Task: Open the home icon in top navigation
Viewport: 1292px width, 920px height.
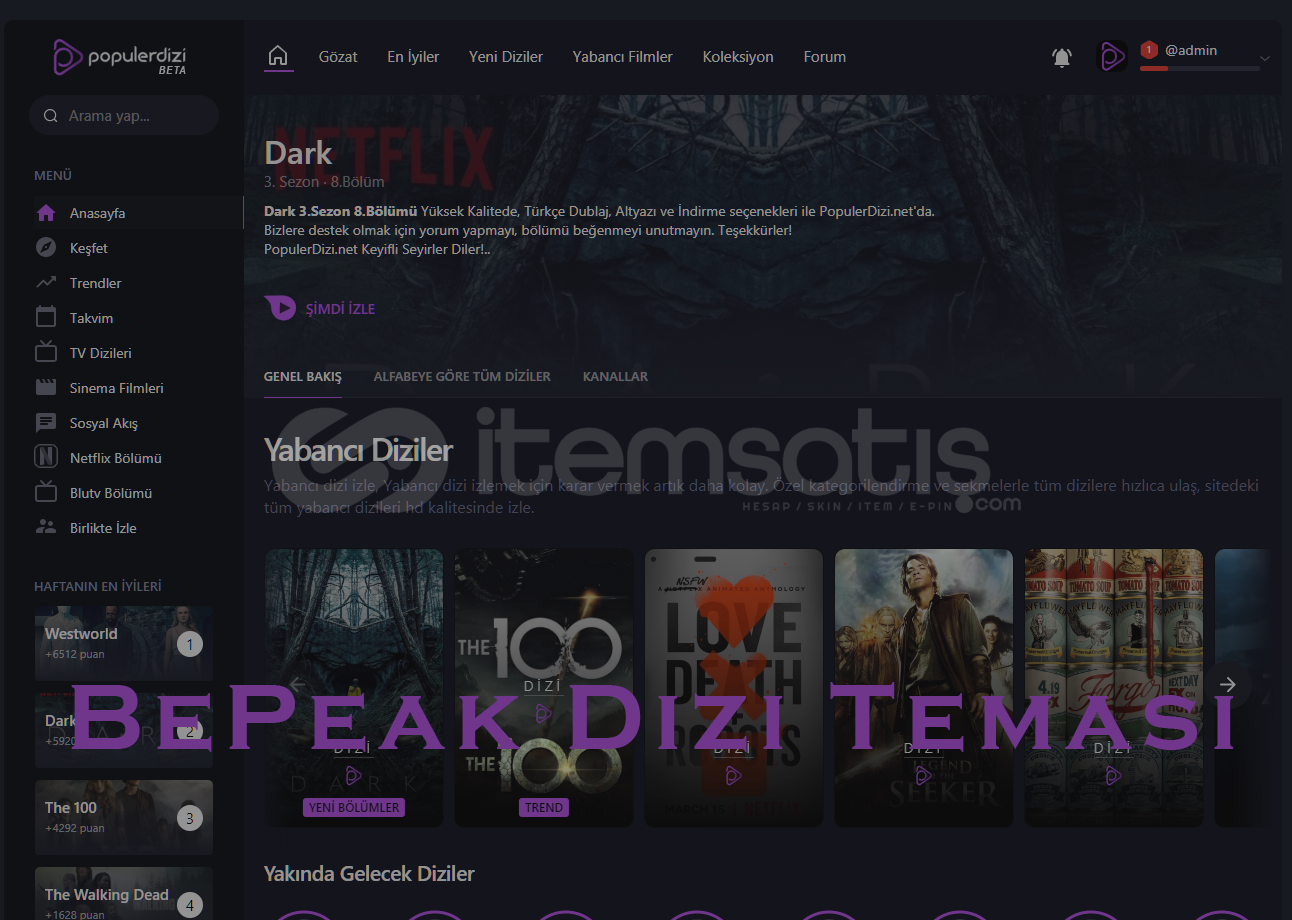Action: [x=278, y=56]
